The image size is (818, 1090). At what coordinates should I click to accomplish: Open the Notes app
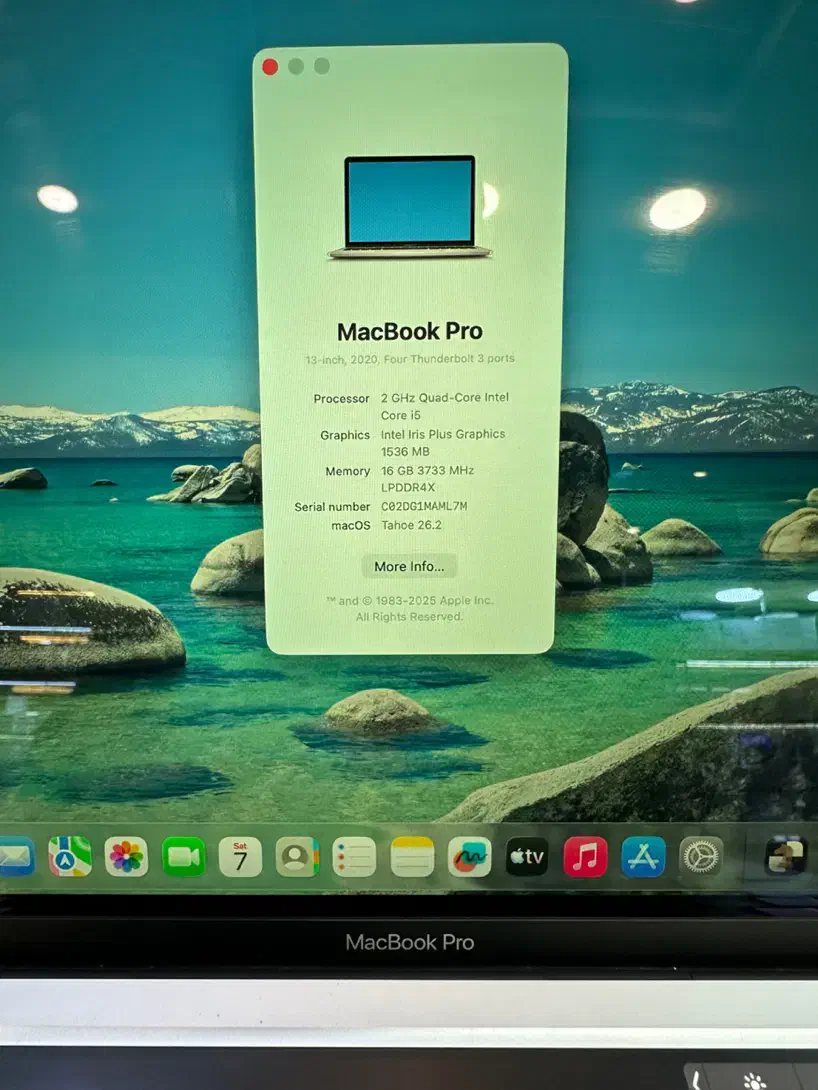pos(411,856)
